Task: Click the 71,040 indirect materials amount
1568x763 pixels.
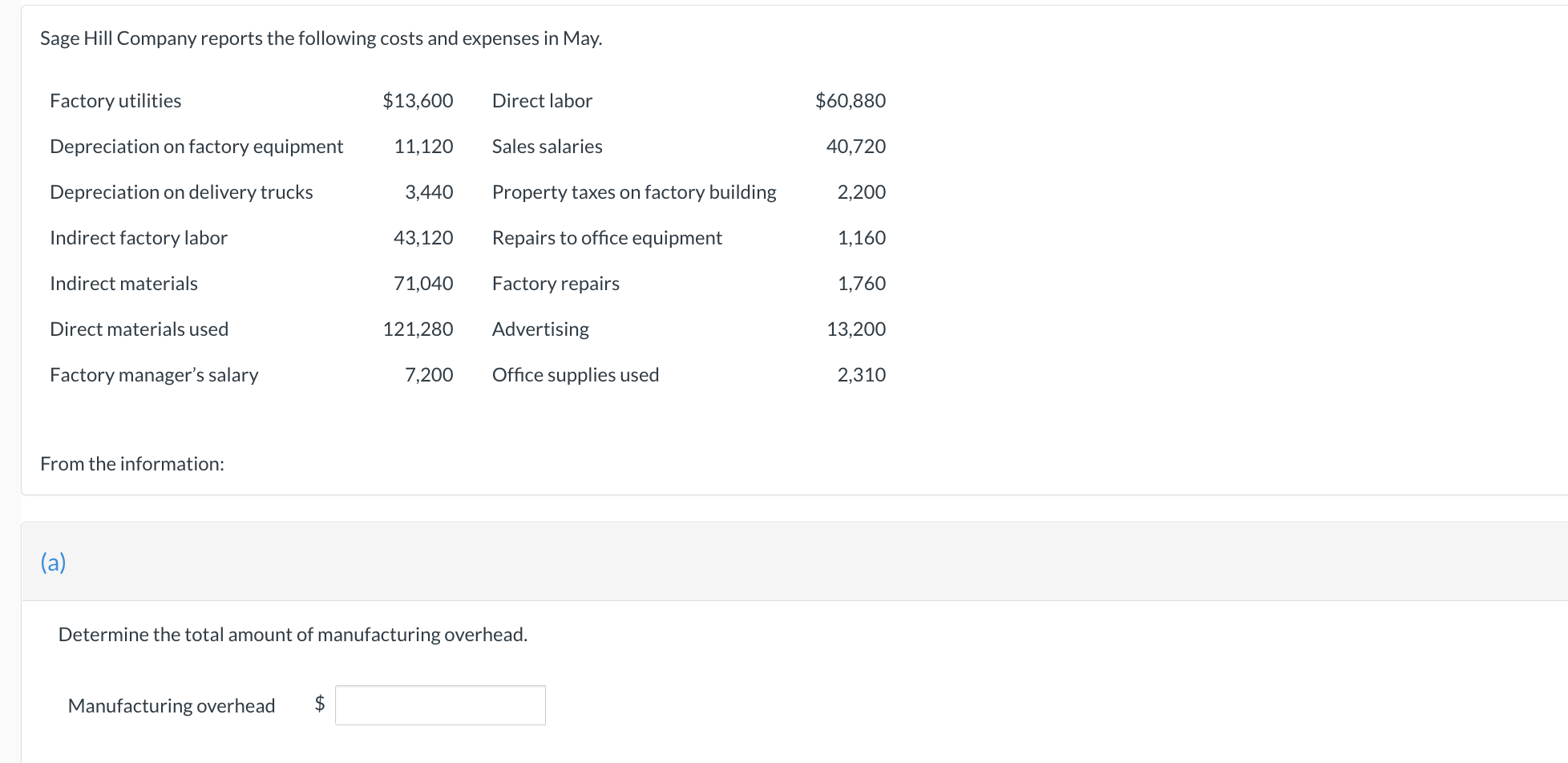Action: pos(423,284)
